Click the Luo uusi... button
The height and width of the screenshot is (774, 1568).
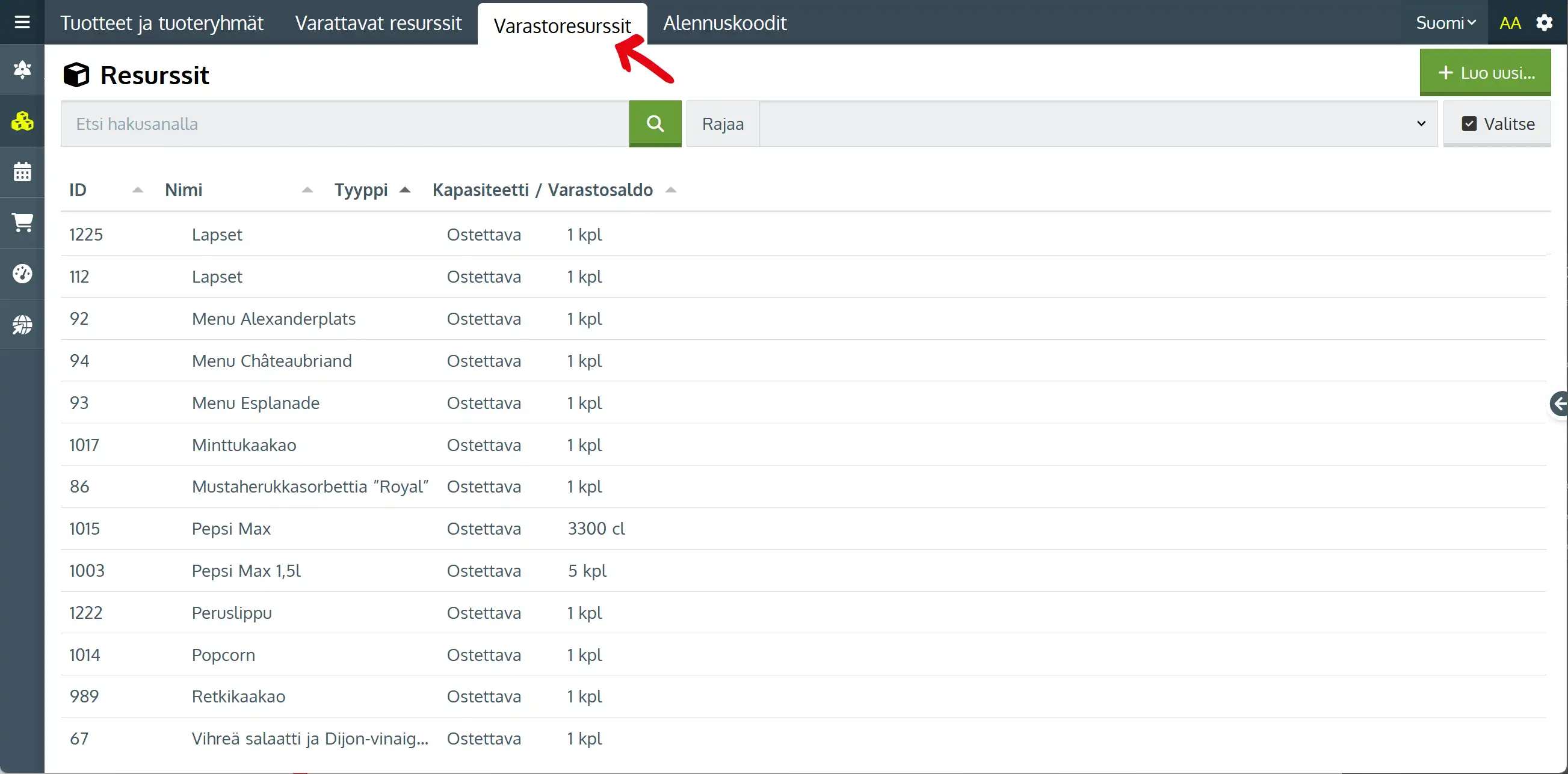(1484, 72)
